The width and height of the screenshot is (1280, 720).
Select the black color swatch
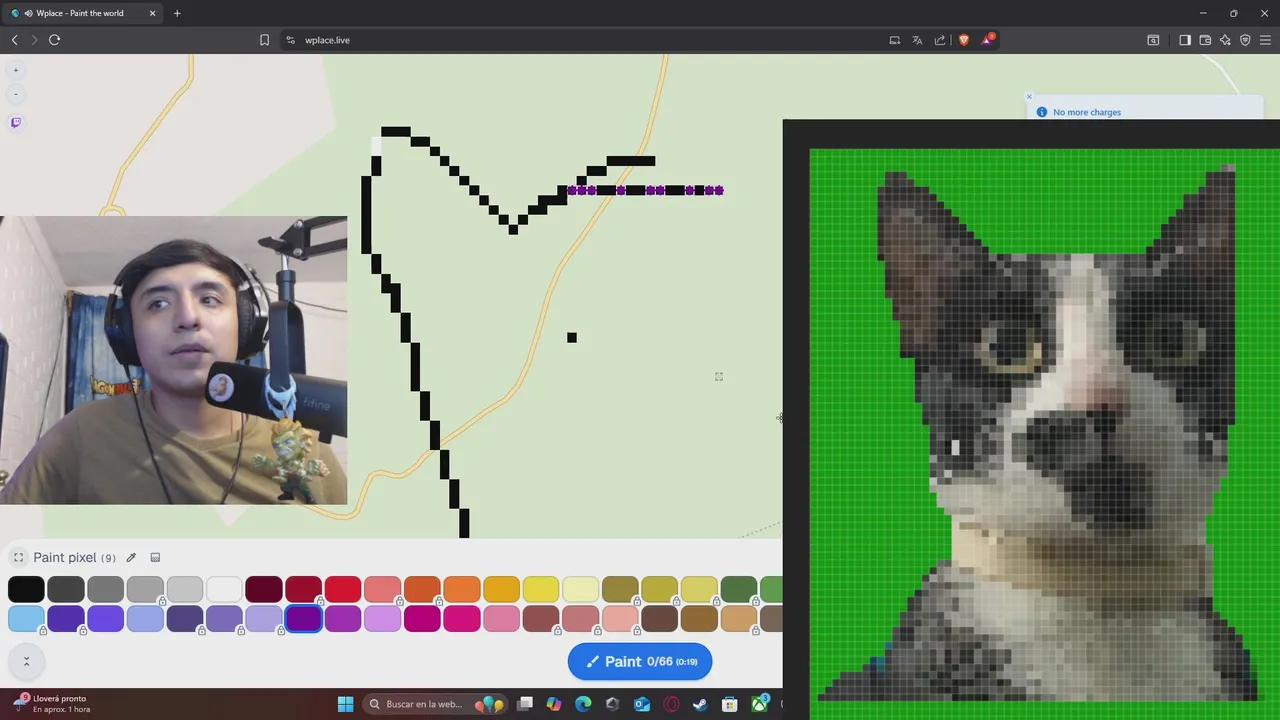click(x=26, y=589)
